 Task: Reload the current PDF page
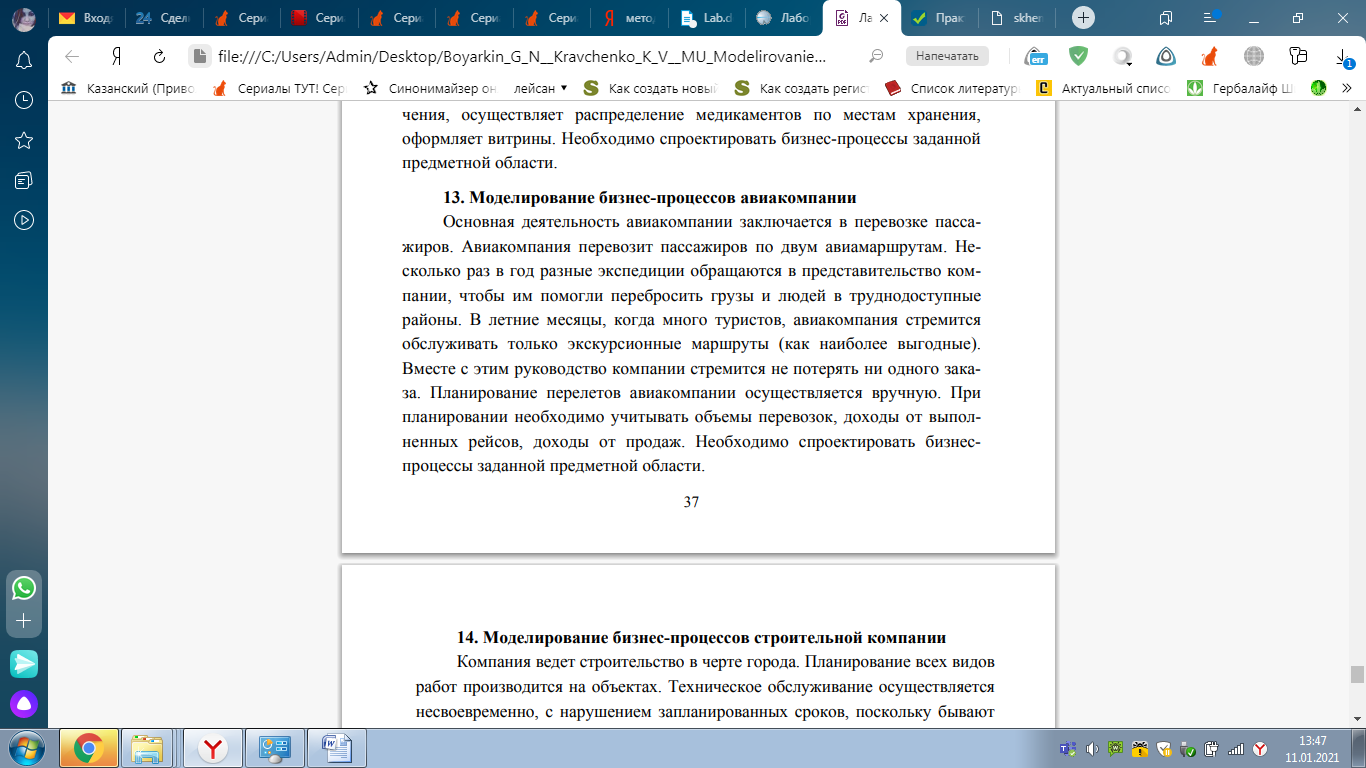[159, 56]
